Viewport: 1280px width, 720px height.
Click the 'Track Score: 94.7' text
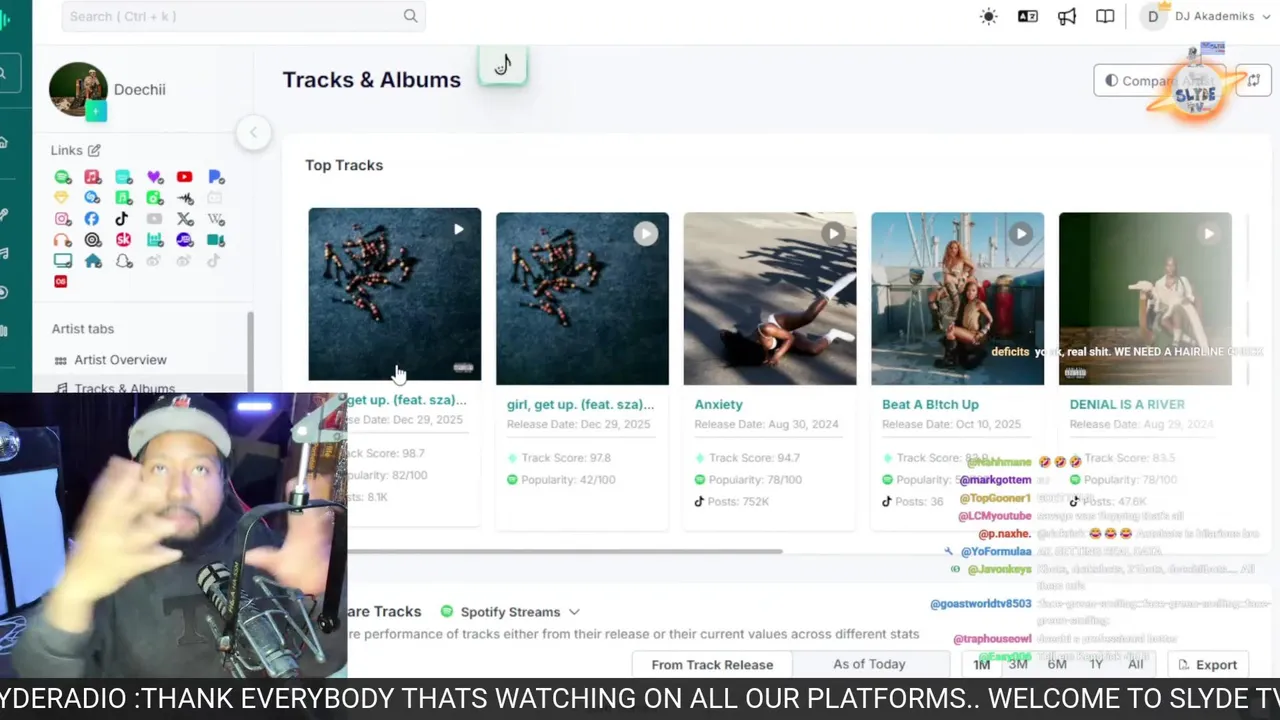(x=755, y=457)
